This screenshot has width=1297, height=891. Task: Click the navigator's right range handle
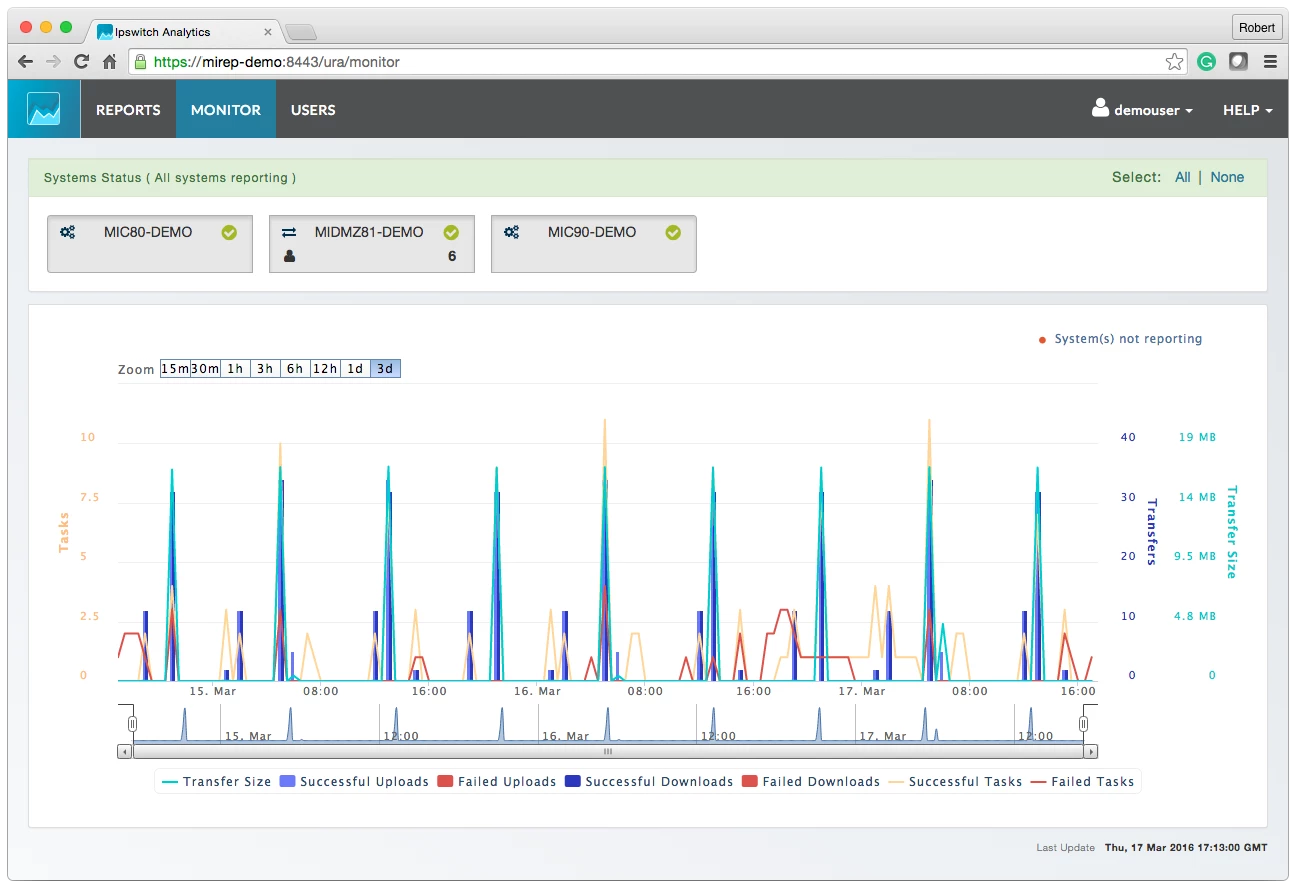coord(1083,723)
